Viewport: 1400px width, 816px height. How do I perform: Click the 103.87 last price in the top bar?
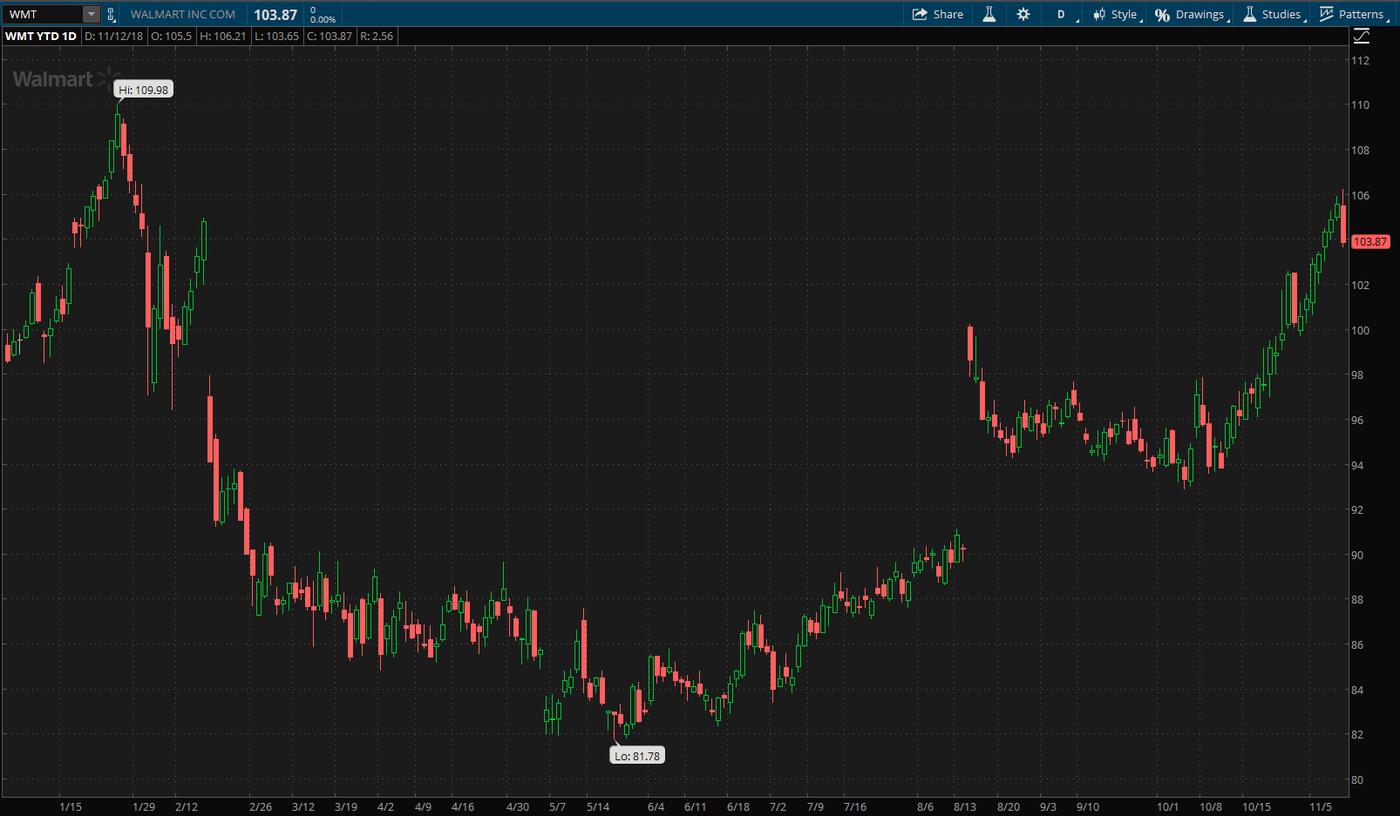pyautogui.click(x=275, y=14)
